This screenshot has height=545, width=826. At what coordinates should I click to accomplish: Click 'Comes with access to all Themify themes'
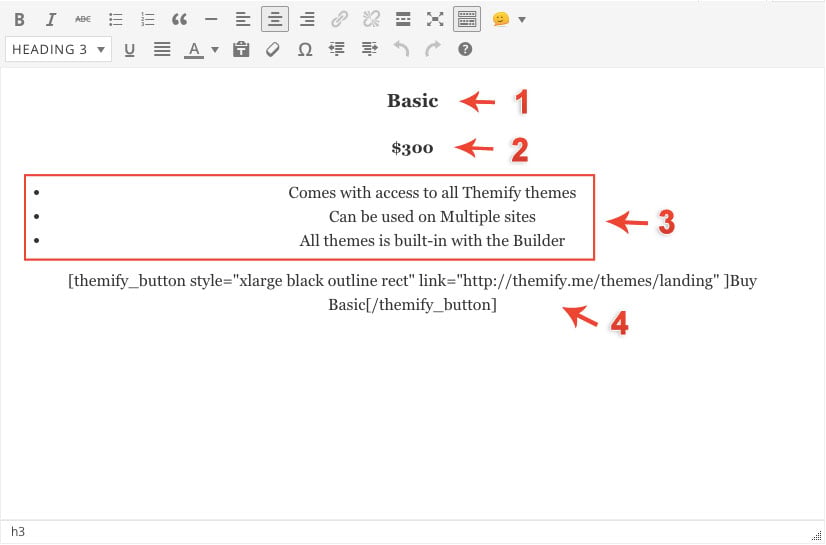point(432,193)
